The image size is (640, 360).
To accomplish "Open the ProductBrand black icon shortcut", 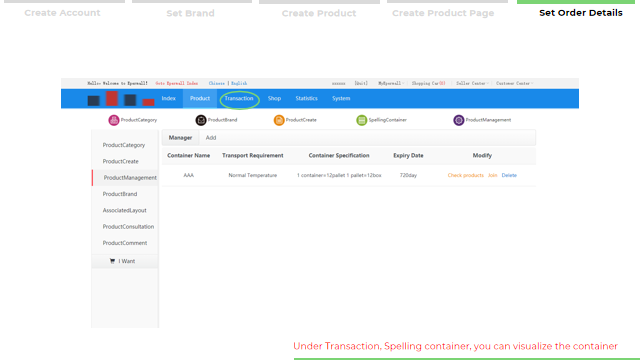I will pyautogui.click(x=200, y=120).
